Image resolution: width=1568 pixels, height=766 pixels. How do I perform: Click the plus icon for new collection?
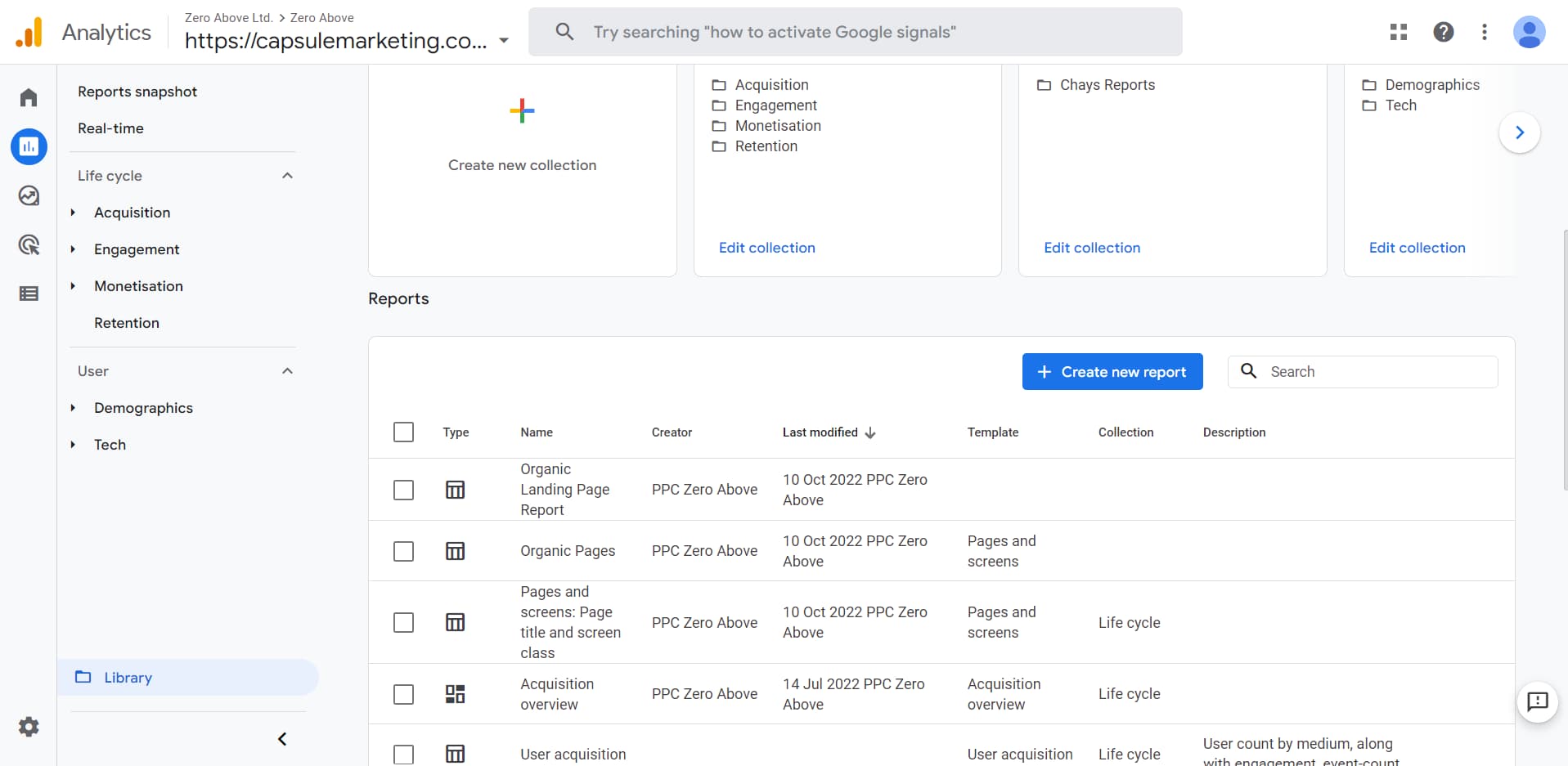(522, 110)
